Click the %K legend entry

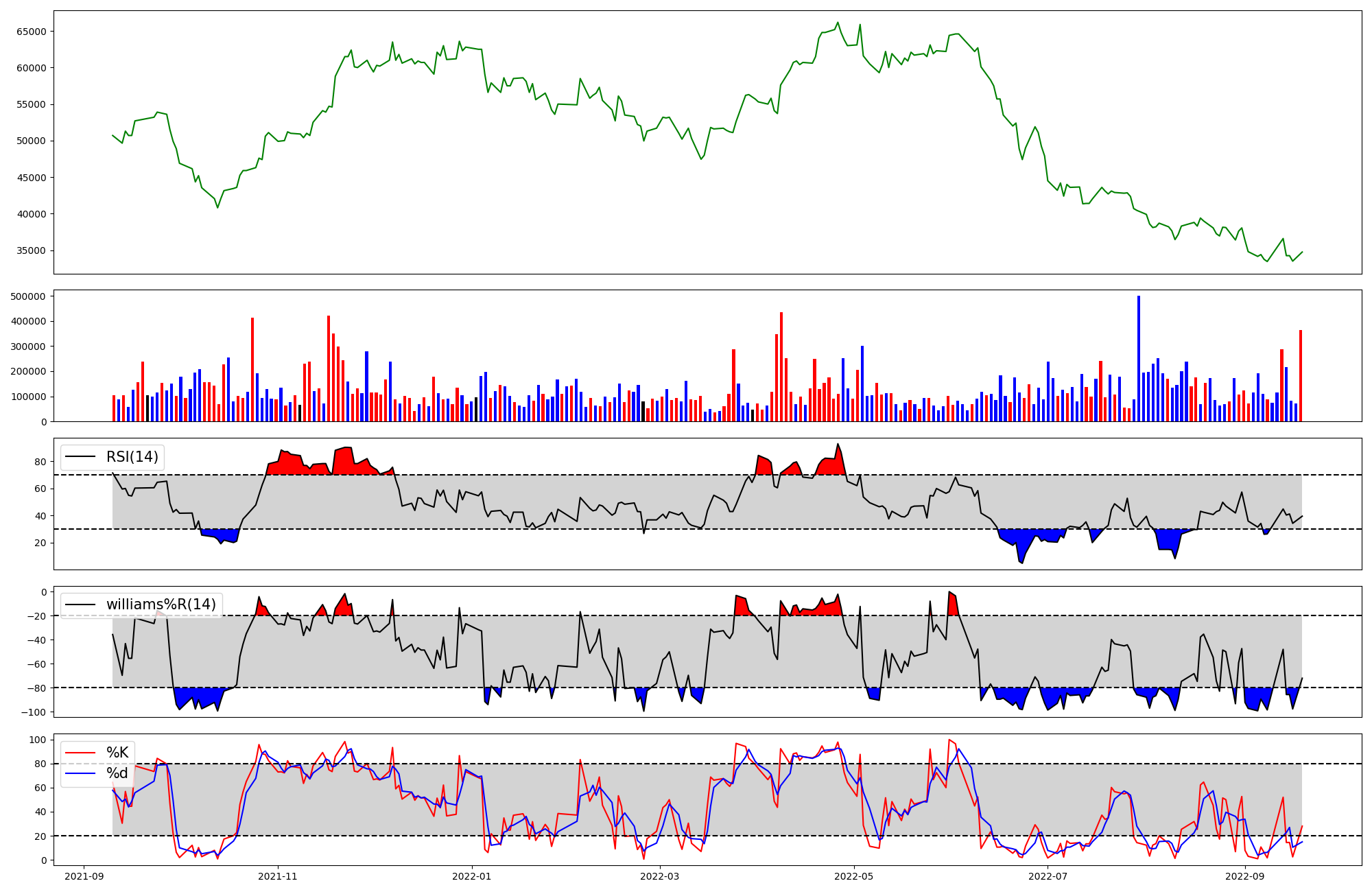coord(117,753)
